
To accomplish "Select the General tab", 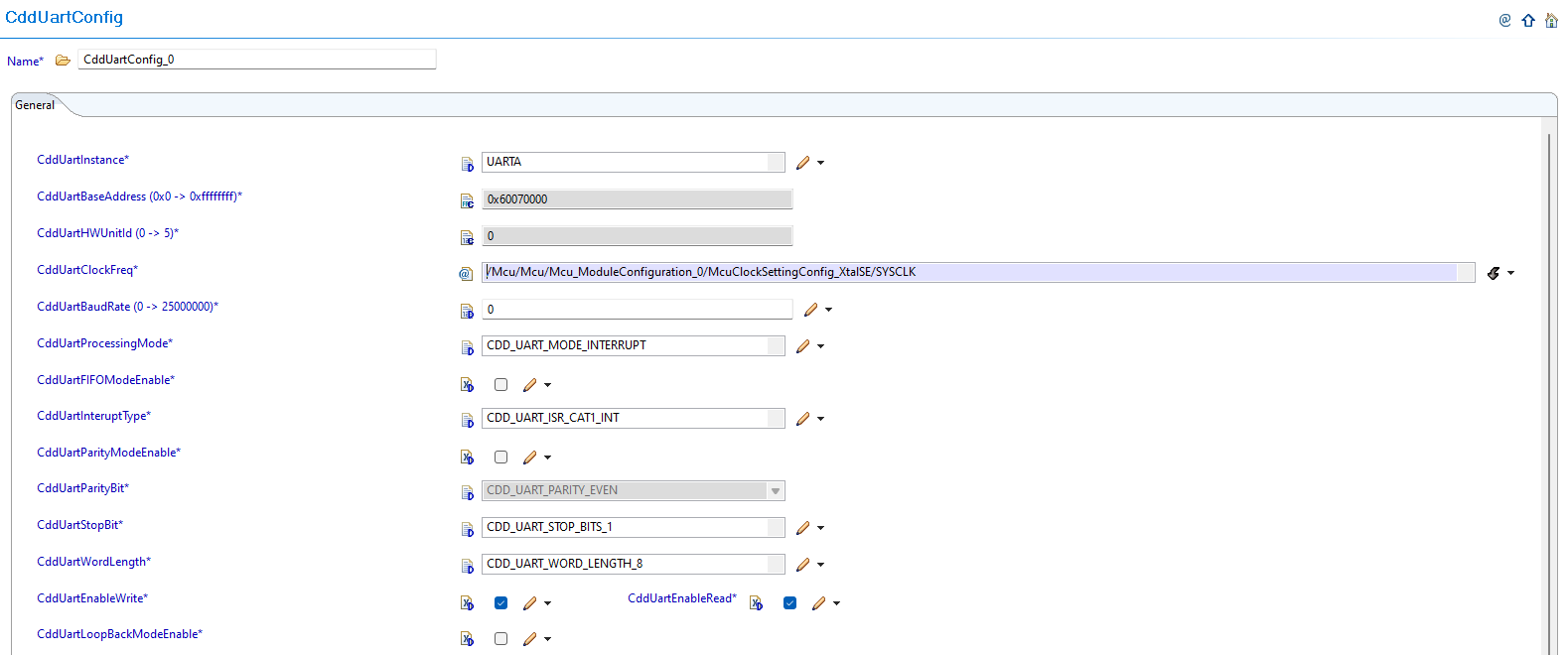I will (35, 105).
